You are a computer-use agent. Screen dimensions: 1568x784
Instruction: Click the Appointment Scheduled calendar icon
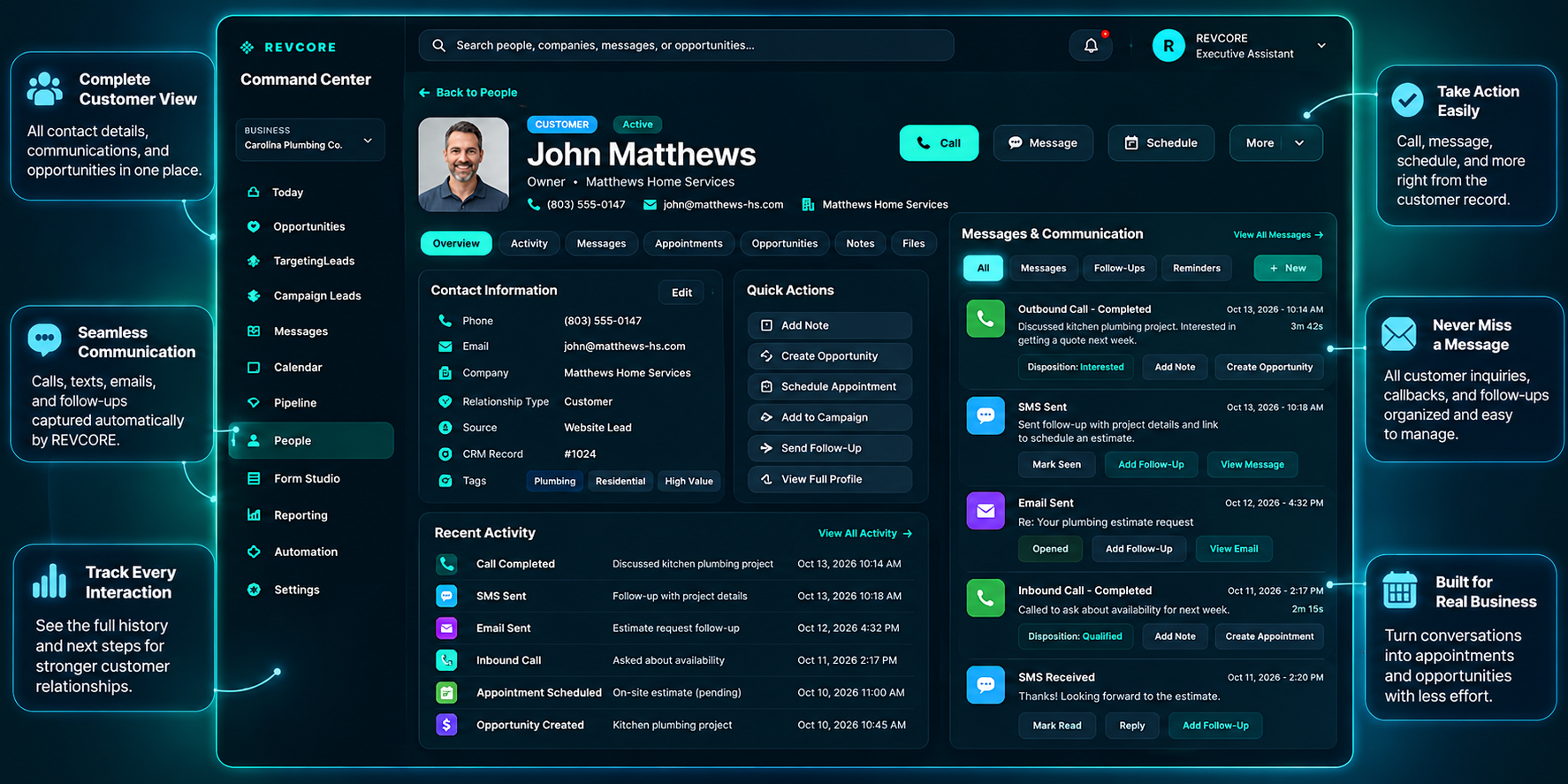(x=446, y=692)
